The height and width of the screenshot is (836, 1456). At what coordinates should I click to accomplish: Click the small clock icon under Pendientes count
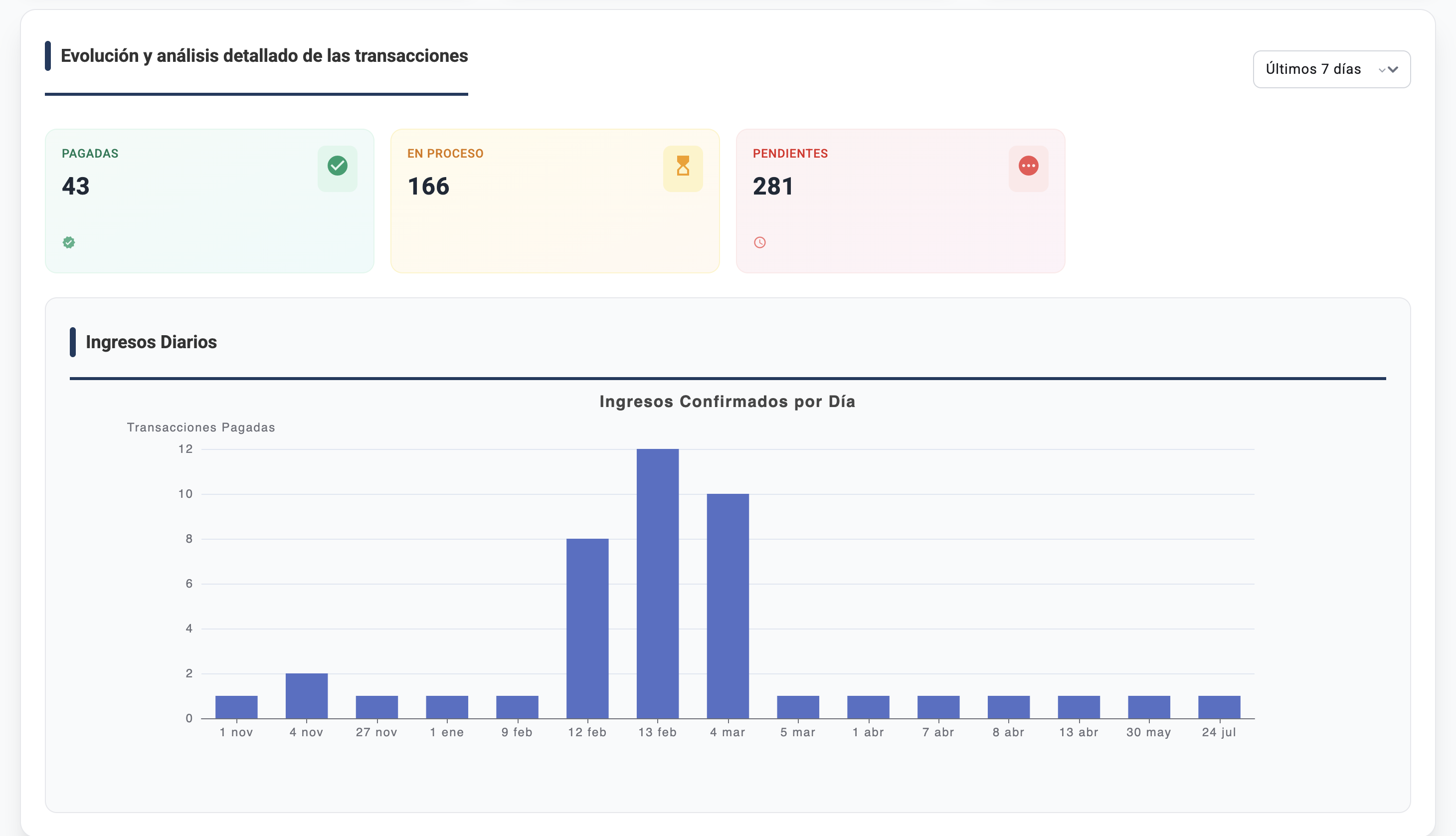tap(759, 242)
